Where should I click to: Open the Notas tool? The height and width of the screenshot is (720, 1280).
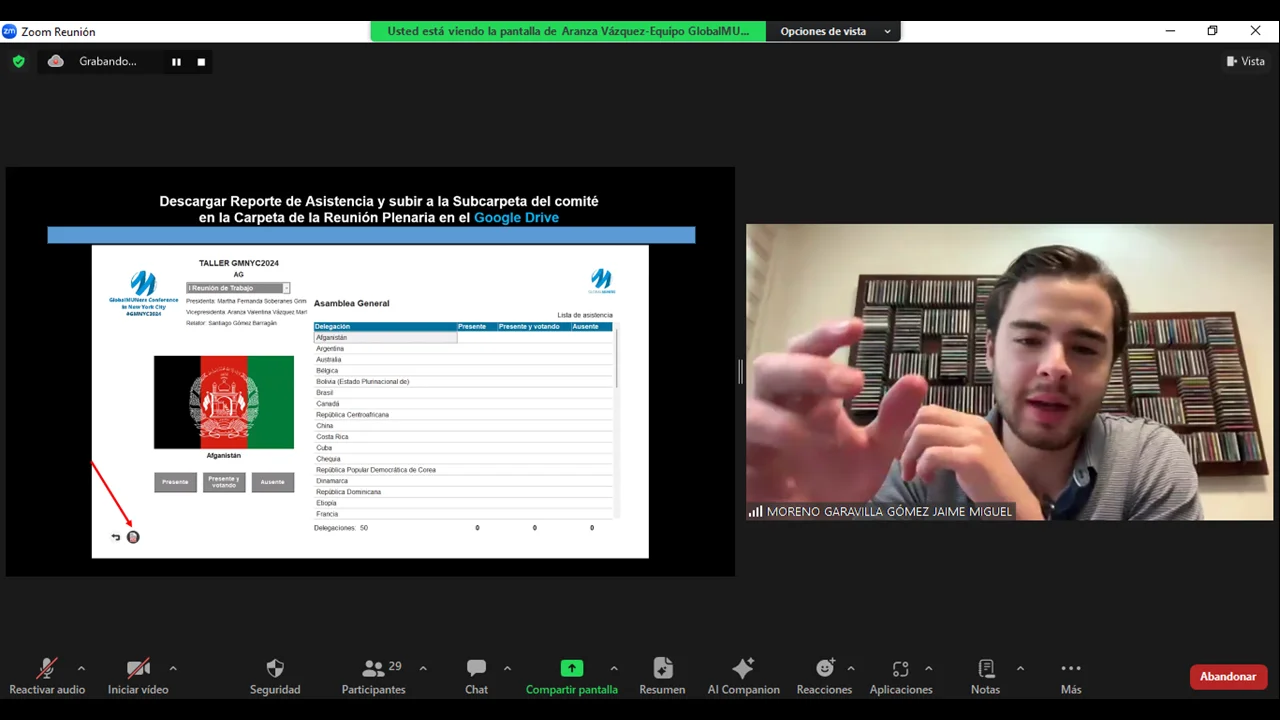(985, 669)
